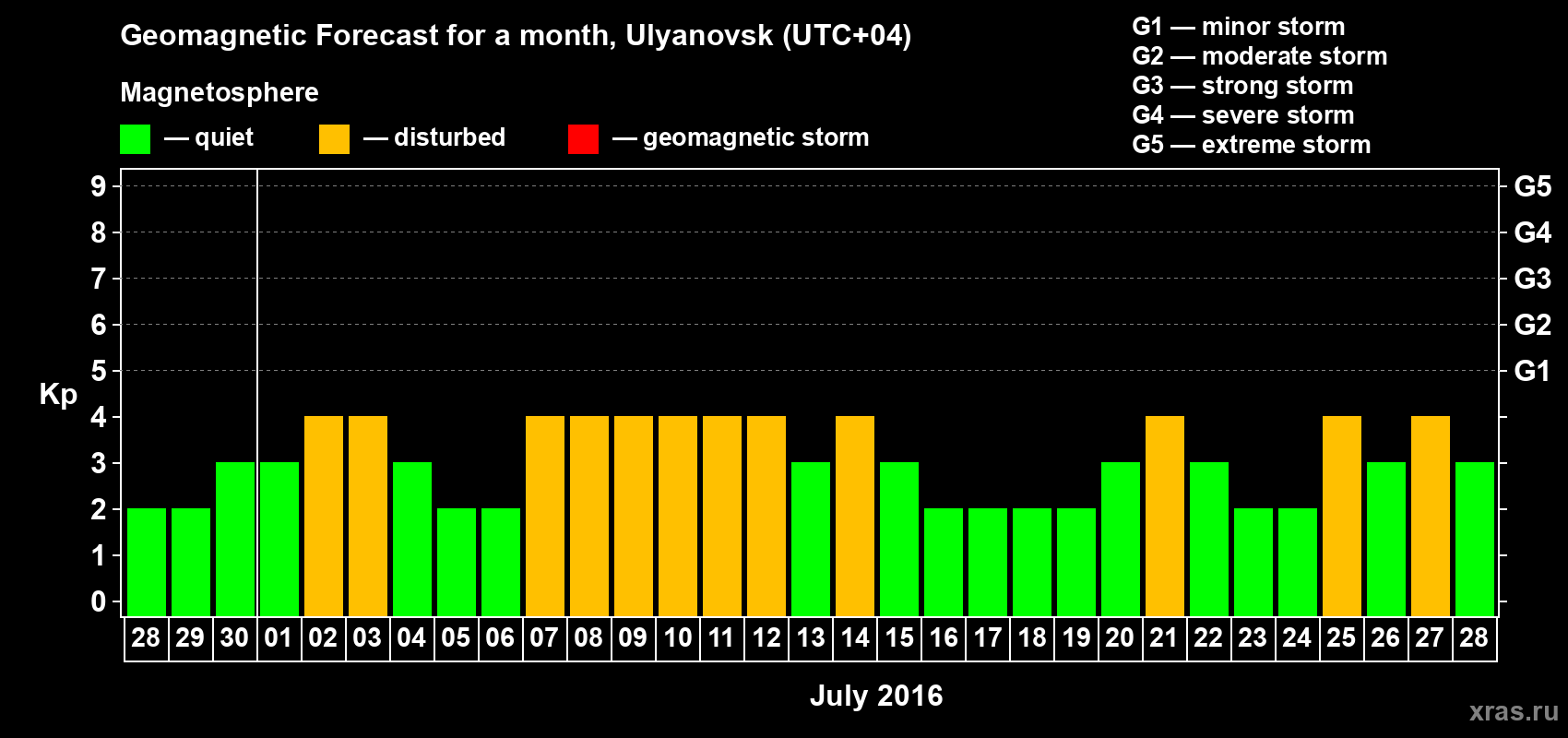Click the Kp value '5' on the axis
Image resolution: width=1568 pixels, height=738 pixels.
pos(99,371)
